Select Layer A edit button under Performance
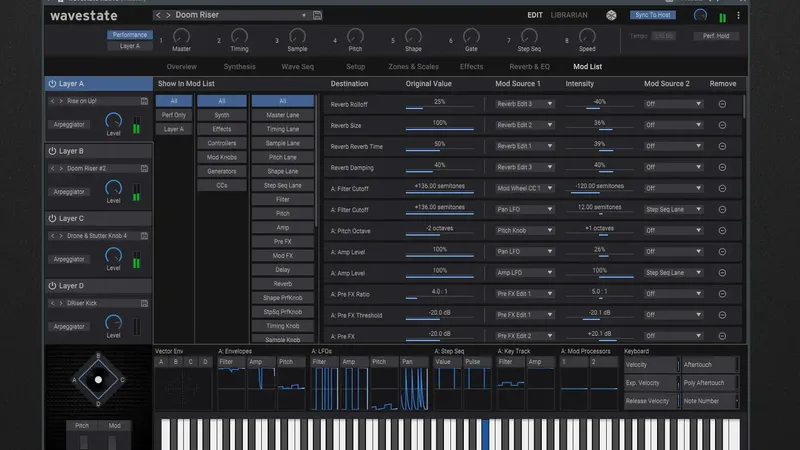 coord(130,46)
